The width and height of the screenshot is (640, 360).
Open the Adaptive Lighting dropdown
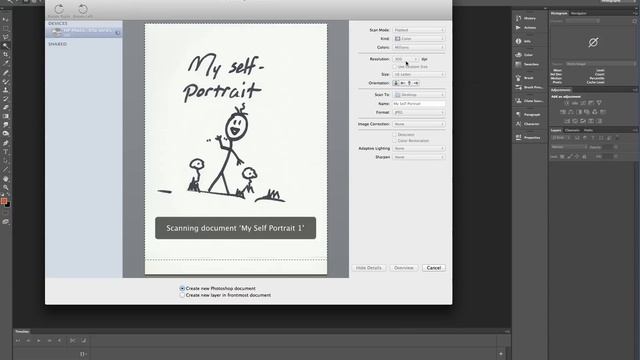[x=419, y=148]
